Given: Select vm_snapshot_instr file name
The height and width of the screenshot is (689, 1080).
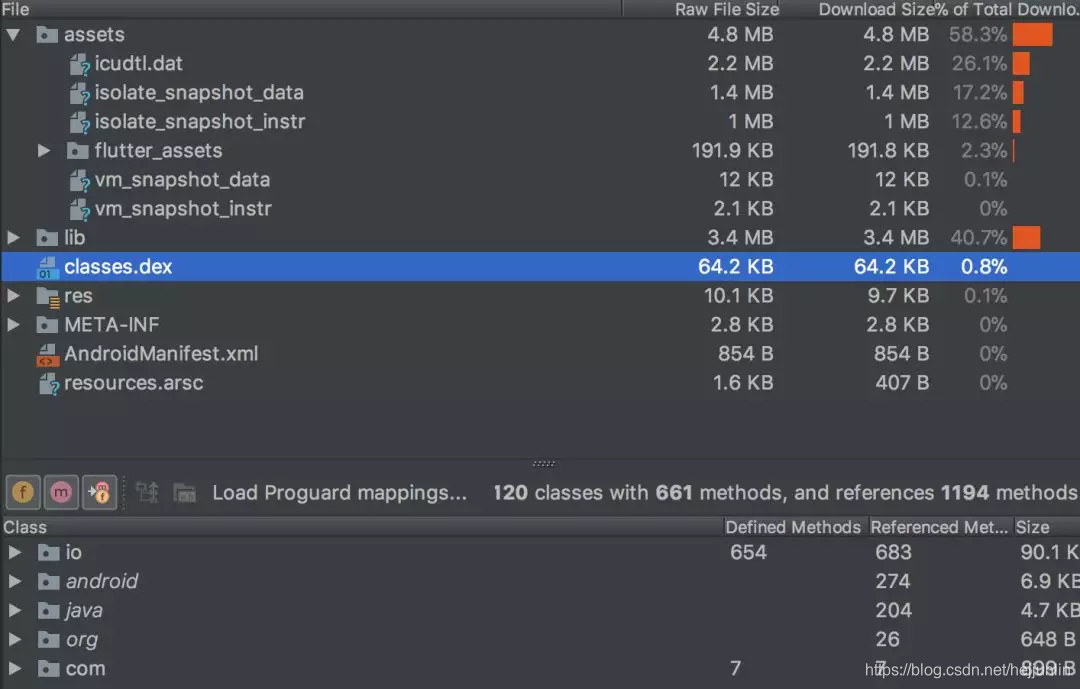Looking at the screenshot, I should coord(183,209).
